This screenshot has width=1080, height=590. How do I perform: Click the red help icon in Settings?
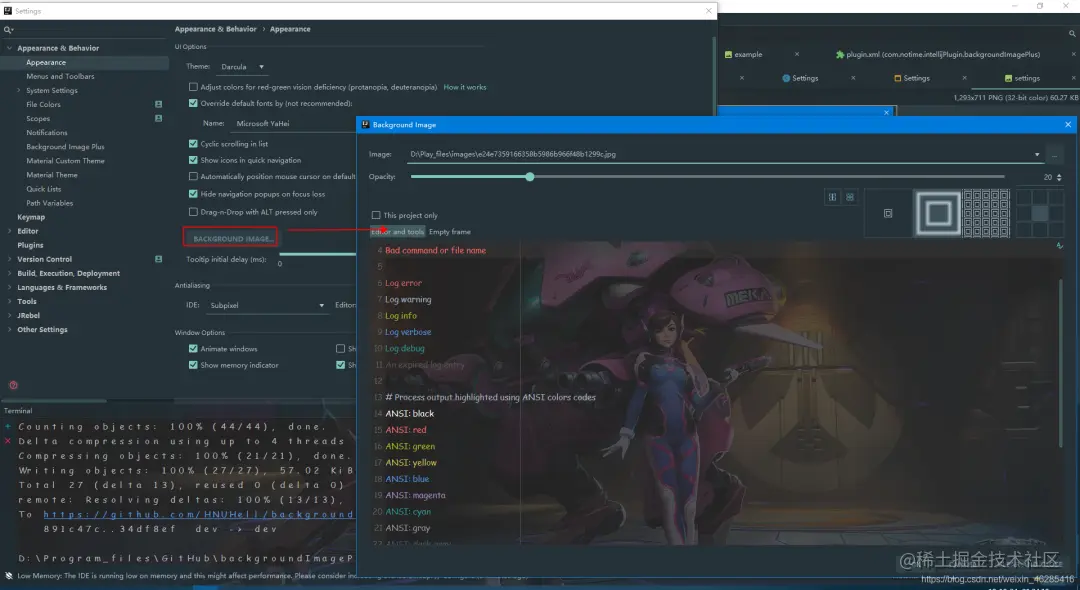click(x=13, y=385)
